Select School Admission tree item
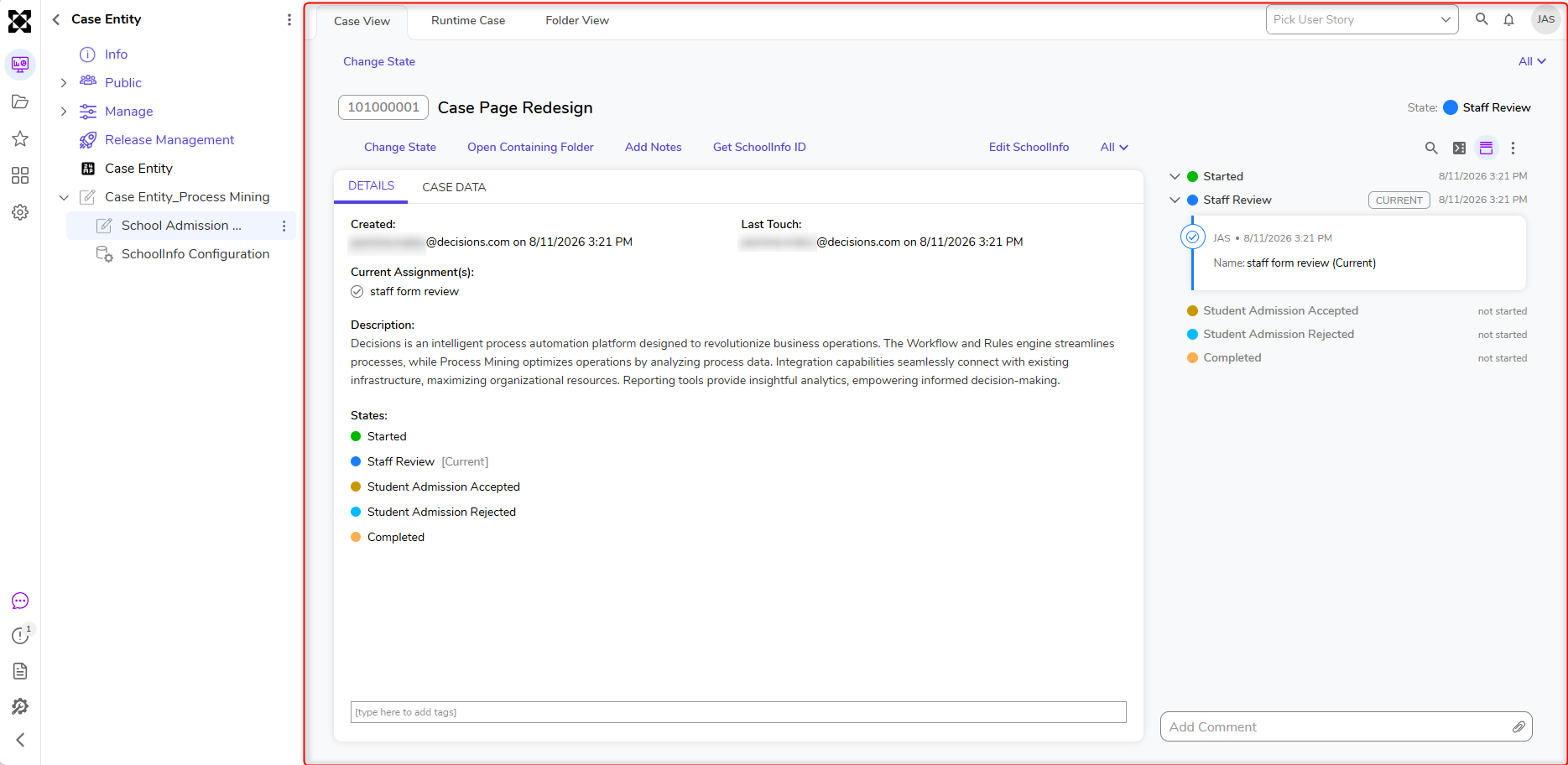The image size is (1568, 765). pyautogui.click(x=181, y=226)
